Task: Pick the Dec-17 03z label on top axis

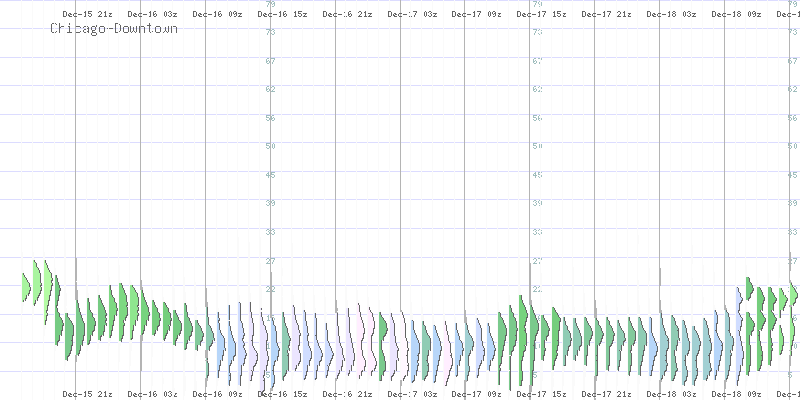Action: (x=412, y=15)
